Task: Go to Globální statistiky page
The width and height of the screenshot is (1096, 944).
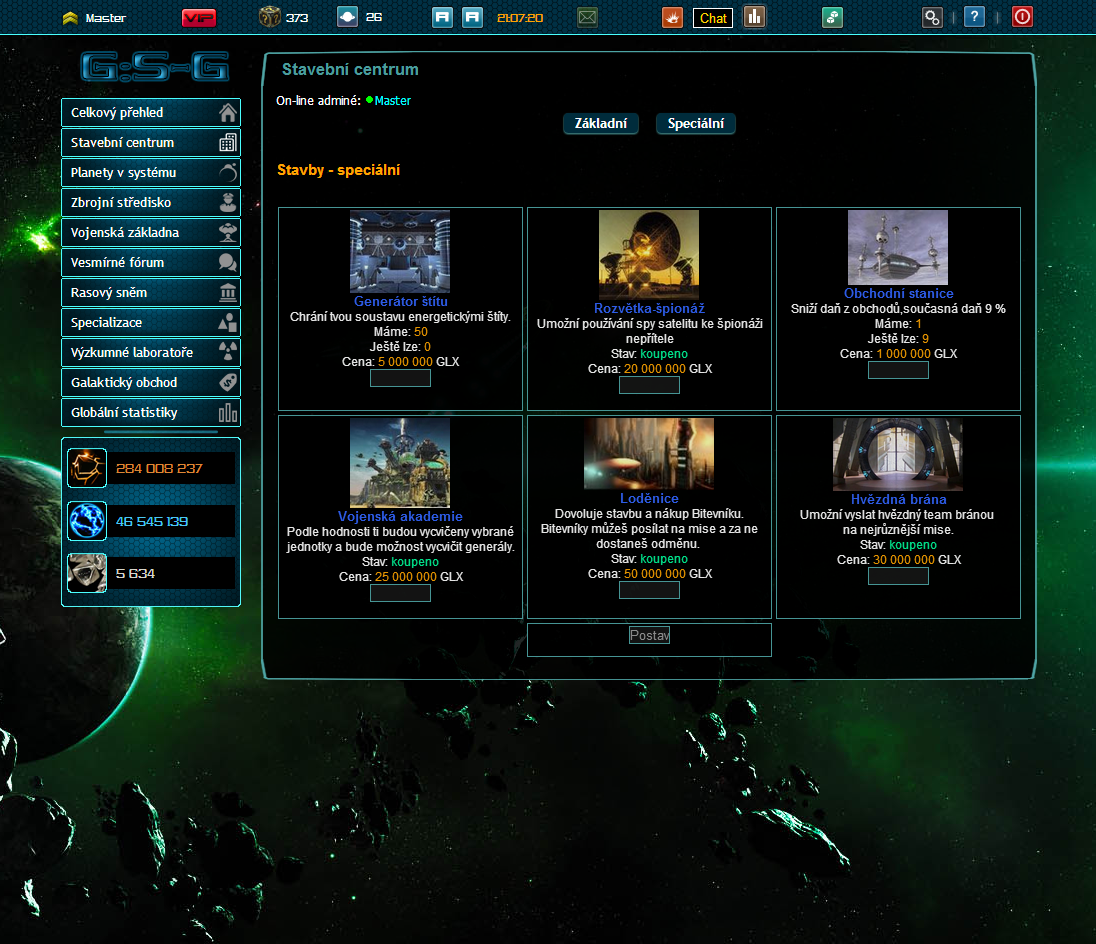Action: (x=151, y=413)
